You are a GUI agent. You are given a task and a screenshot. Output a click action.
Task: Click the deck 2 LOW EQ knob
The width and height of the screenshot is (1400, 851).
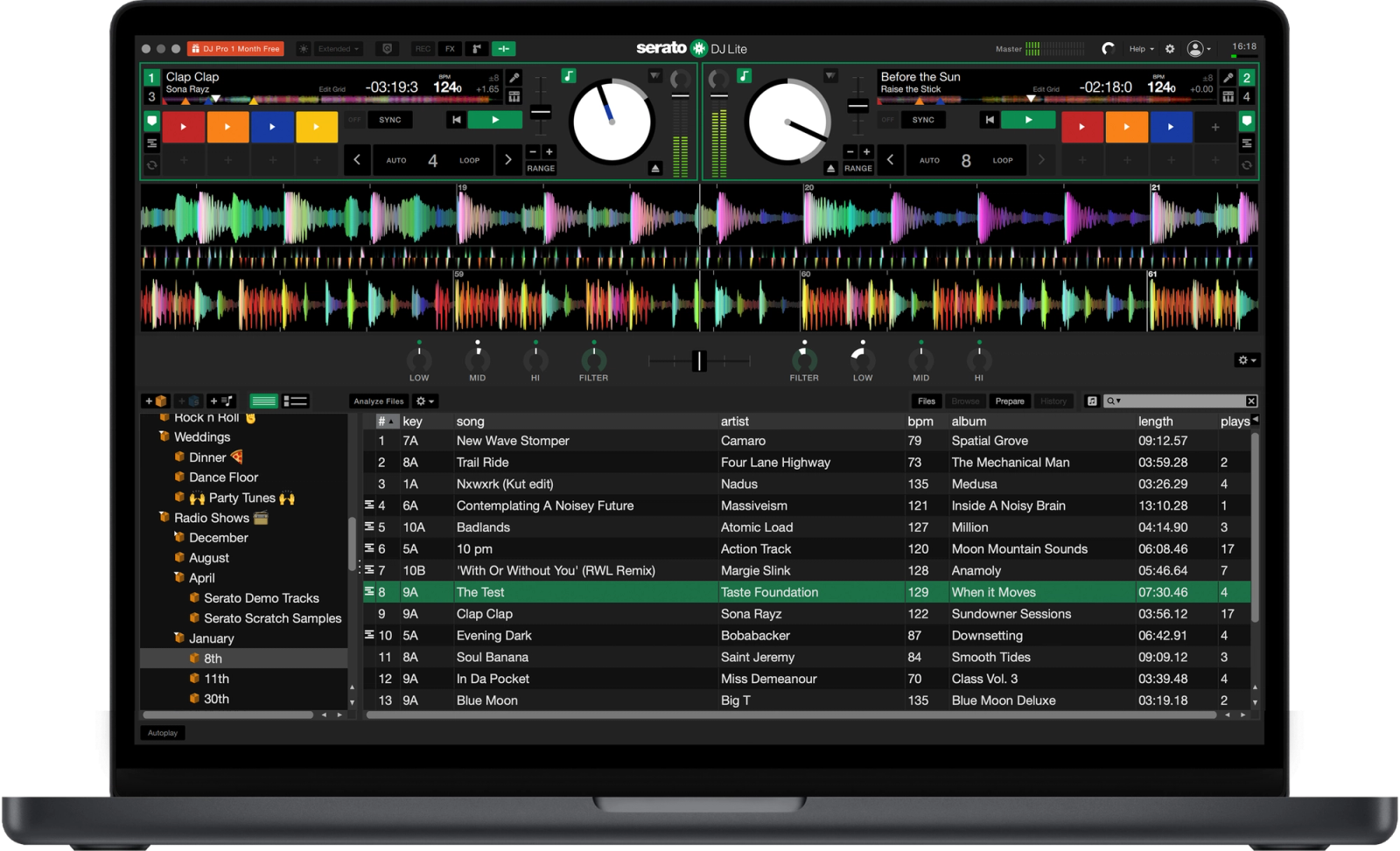click(x=863, y=359)
